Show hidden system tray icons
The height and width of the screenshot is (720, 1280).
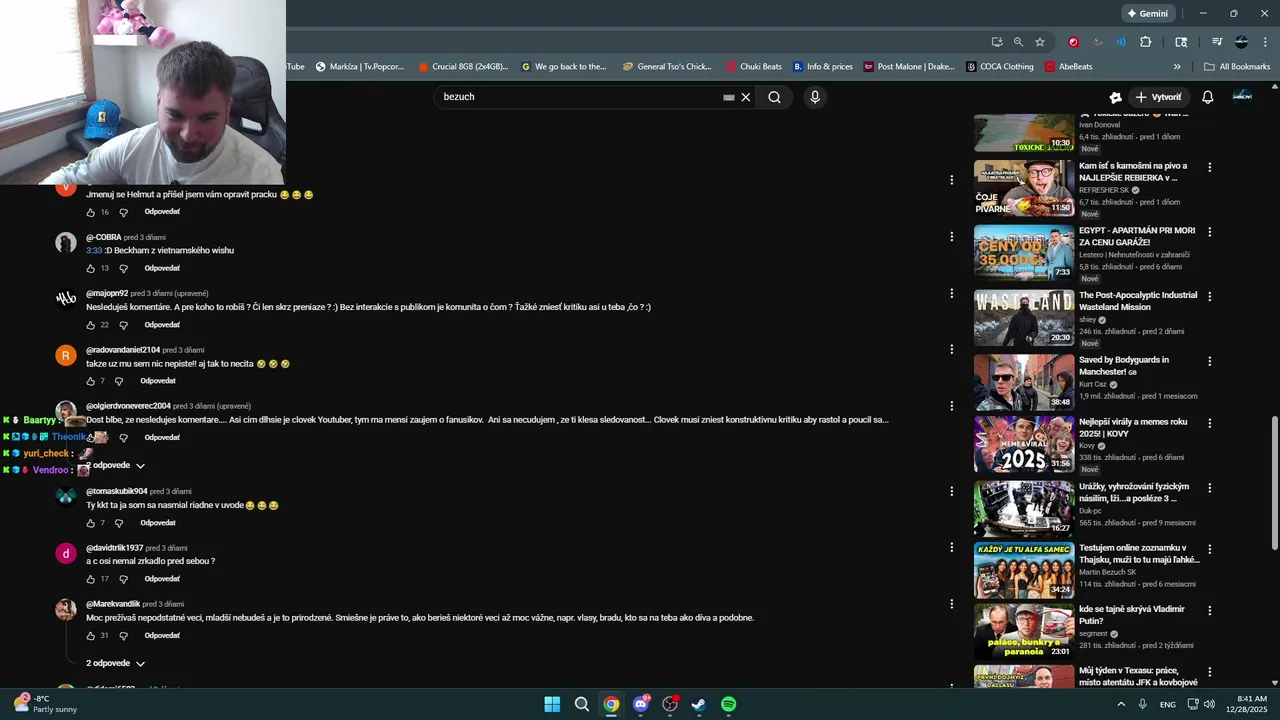pos(1121,704)
